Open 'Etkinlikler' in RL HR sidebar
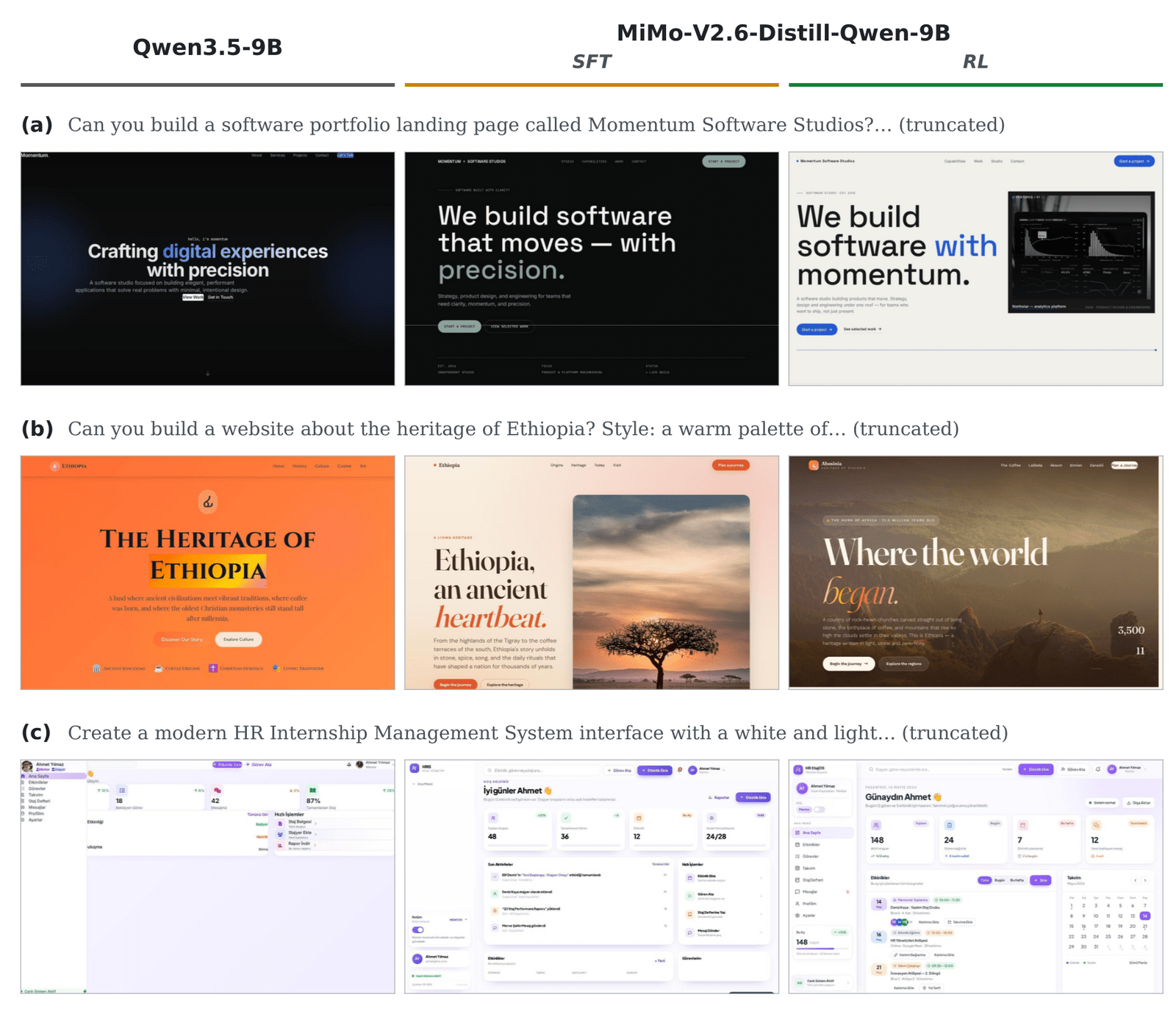 click(x=823, y=845)
